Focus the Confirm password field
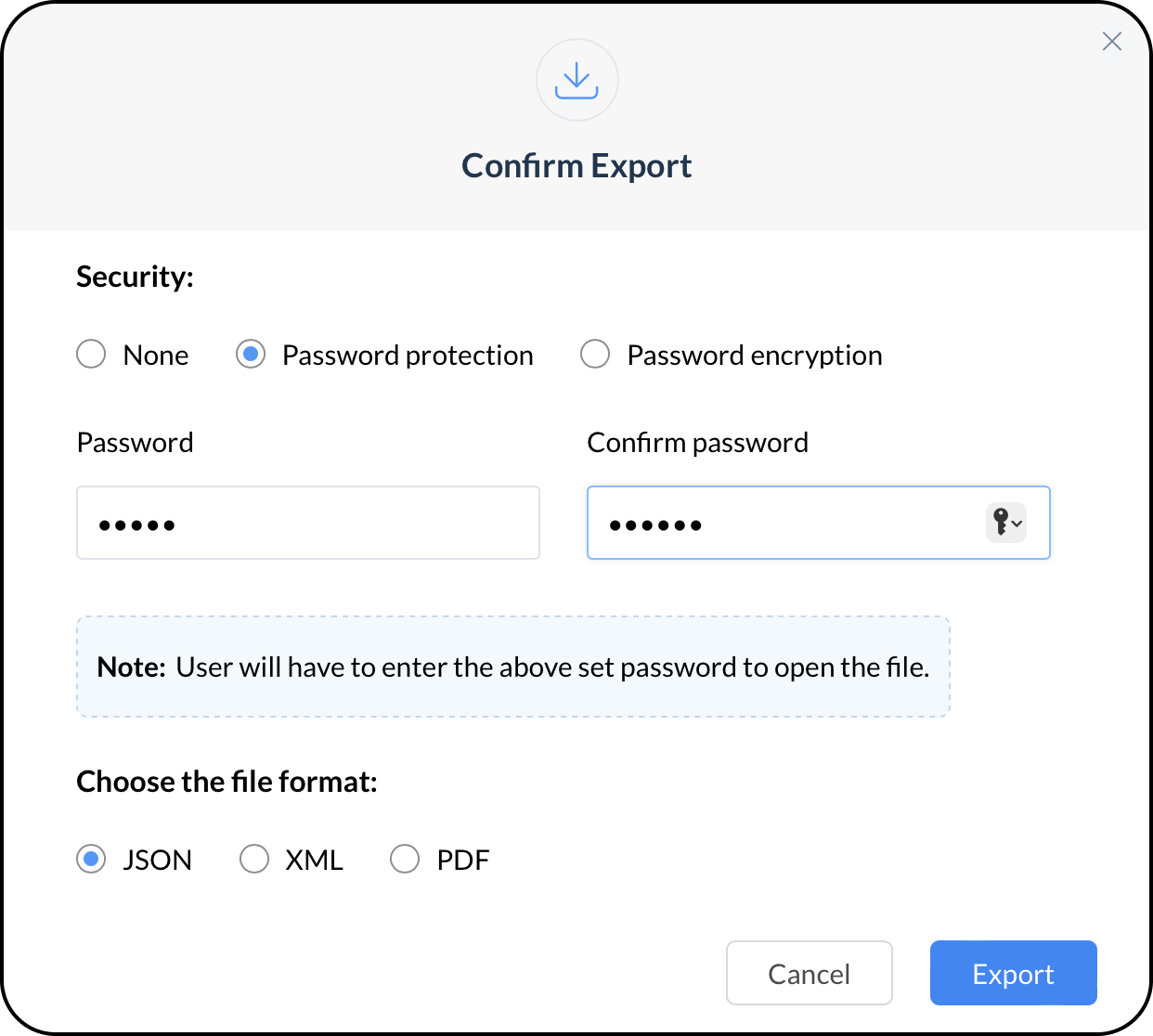The height and width of the screenshot is (1036, 1153). click(819, 523)
